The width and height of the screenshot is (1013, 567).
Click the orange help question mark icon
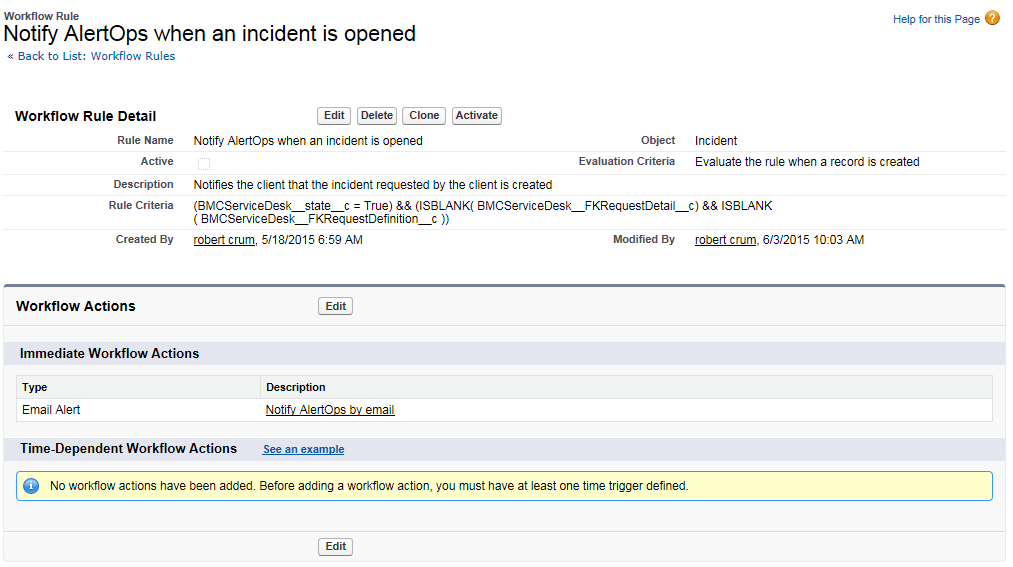(992, 18)
